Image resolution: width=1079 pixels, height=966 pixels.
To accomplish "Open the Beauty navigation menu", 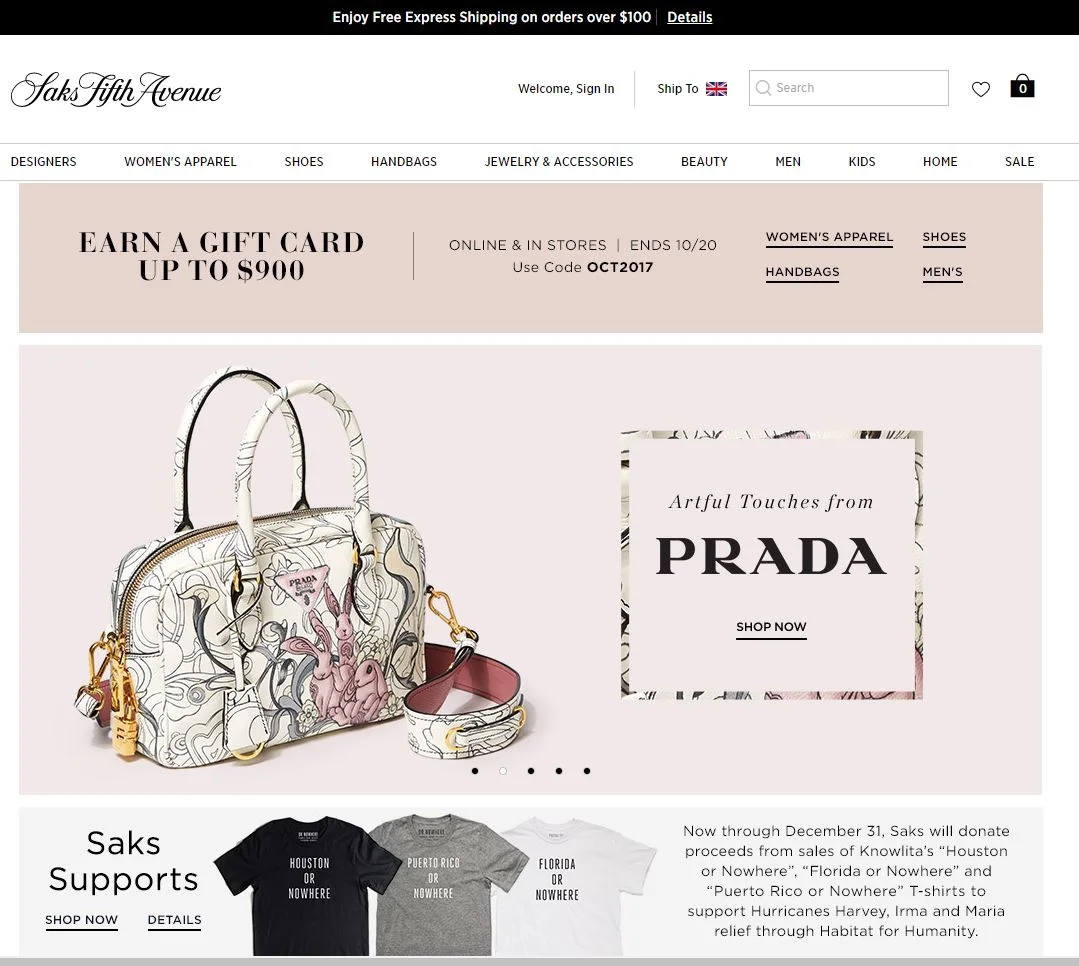I will click(704, 162).
